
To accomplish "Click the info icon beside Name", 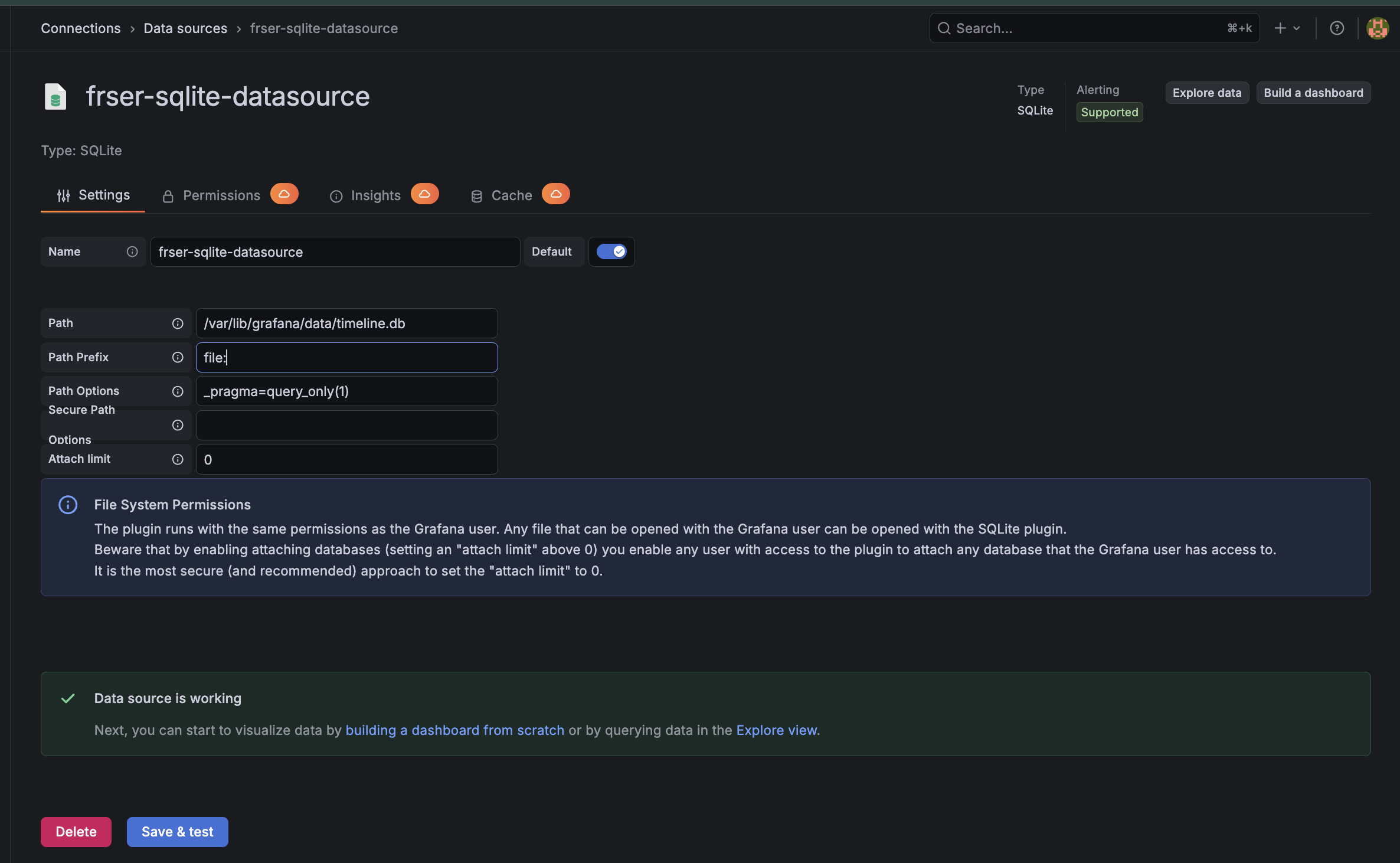I will pos(132,252).
